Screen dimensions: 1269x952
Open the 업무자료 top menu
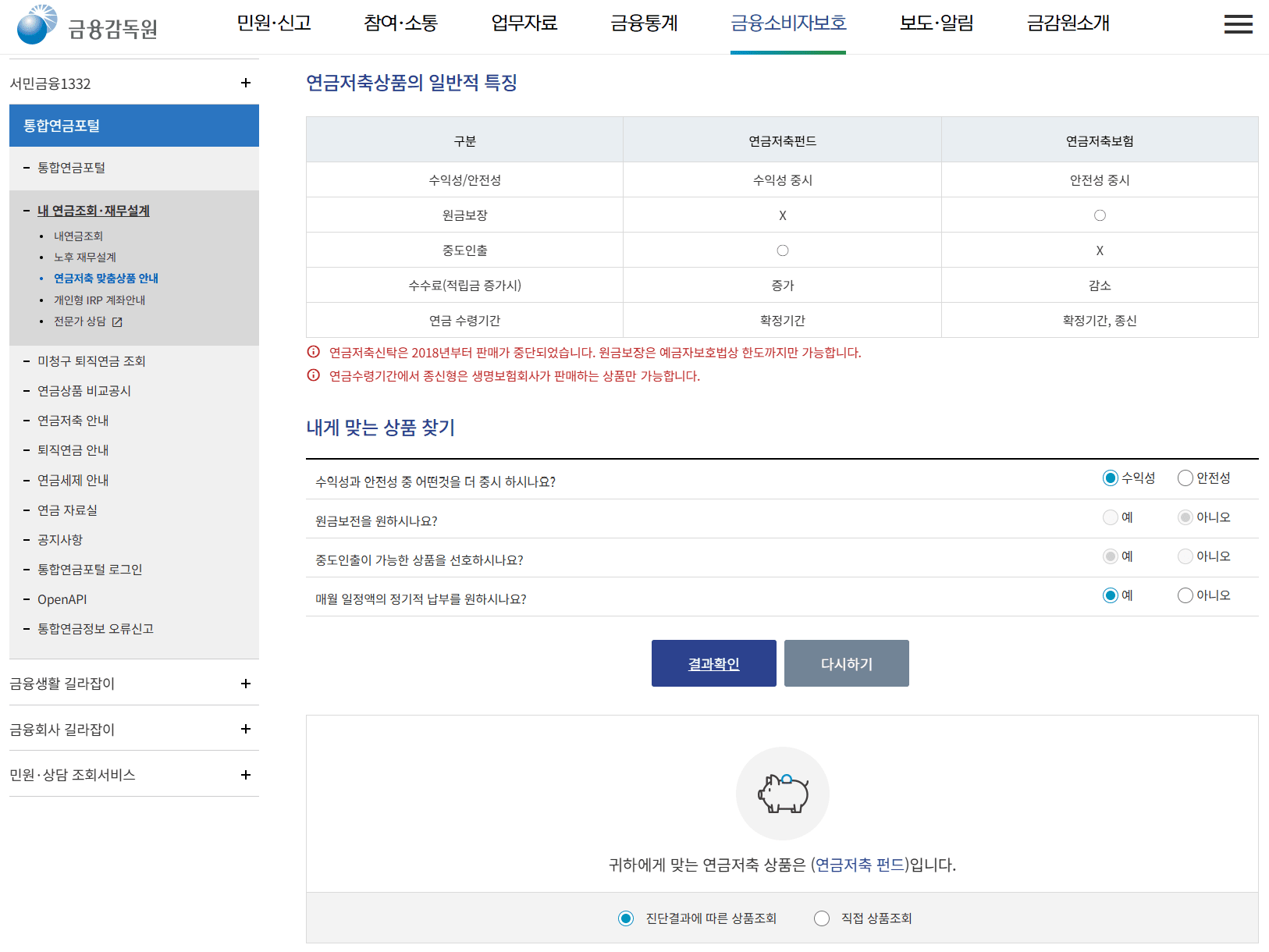tap(524, 23)
